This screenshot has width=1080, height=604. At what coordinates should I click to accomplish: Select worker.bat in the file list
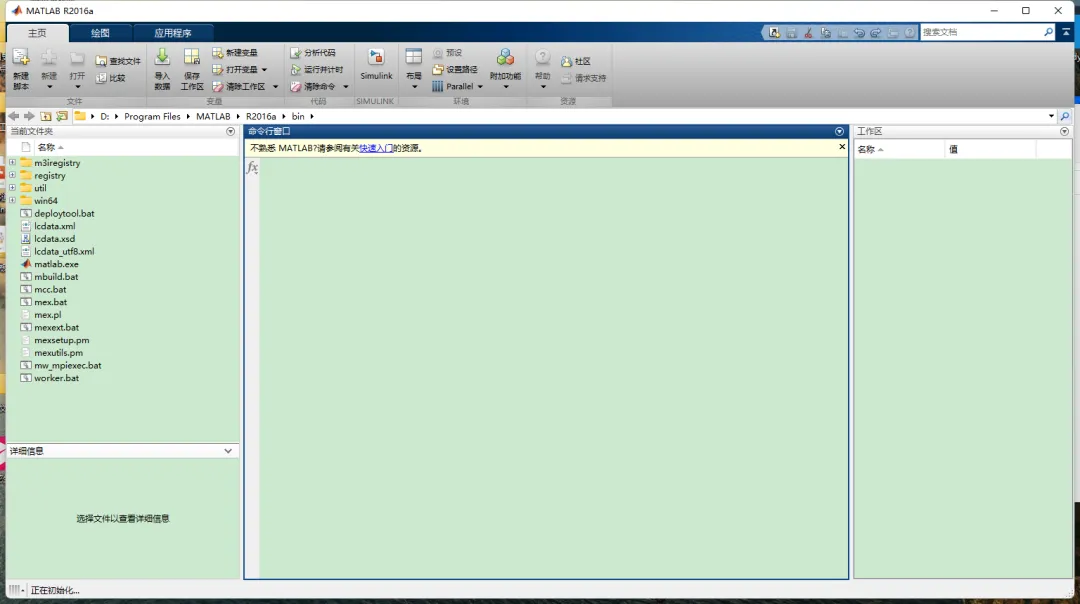(56, 378)
